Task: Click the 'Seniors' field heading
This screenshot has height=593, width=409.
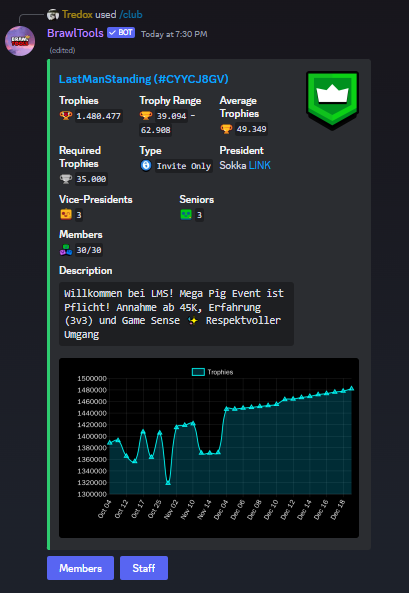Action: click(197, 199)
